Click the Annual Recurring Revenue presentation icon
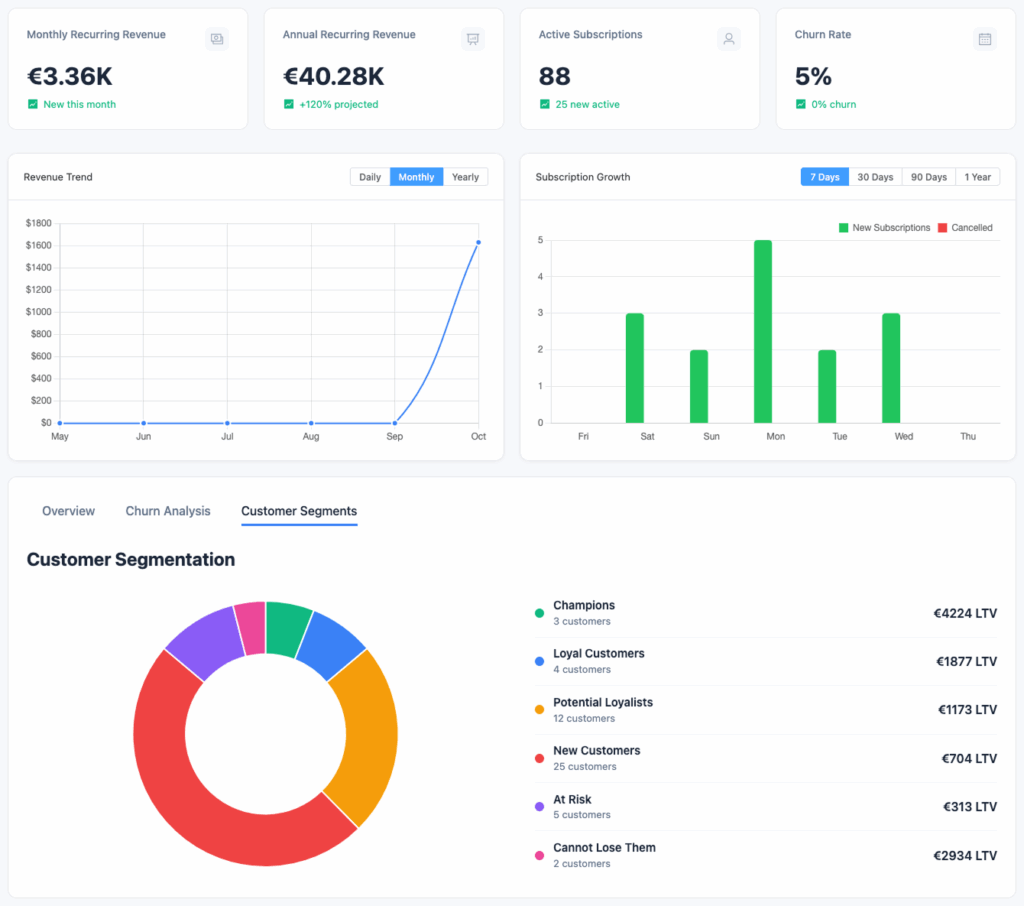The width and height of the screenshot is (1024, 906). pyautogui.click(x=473, y=39)
